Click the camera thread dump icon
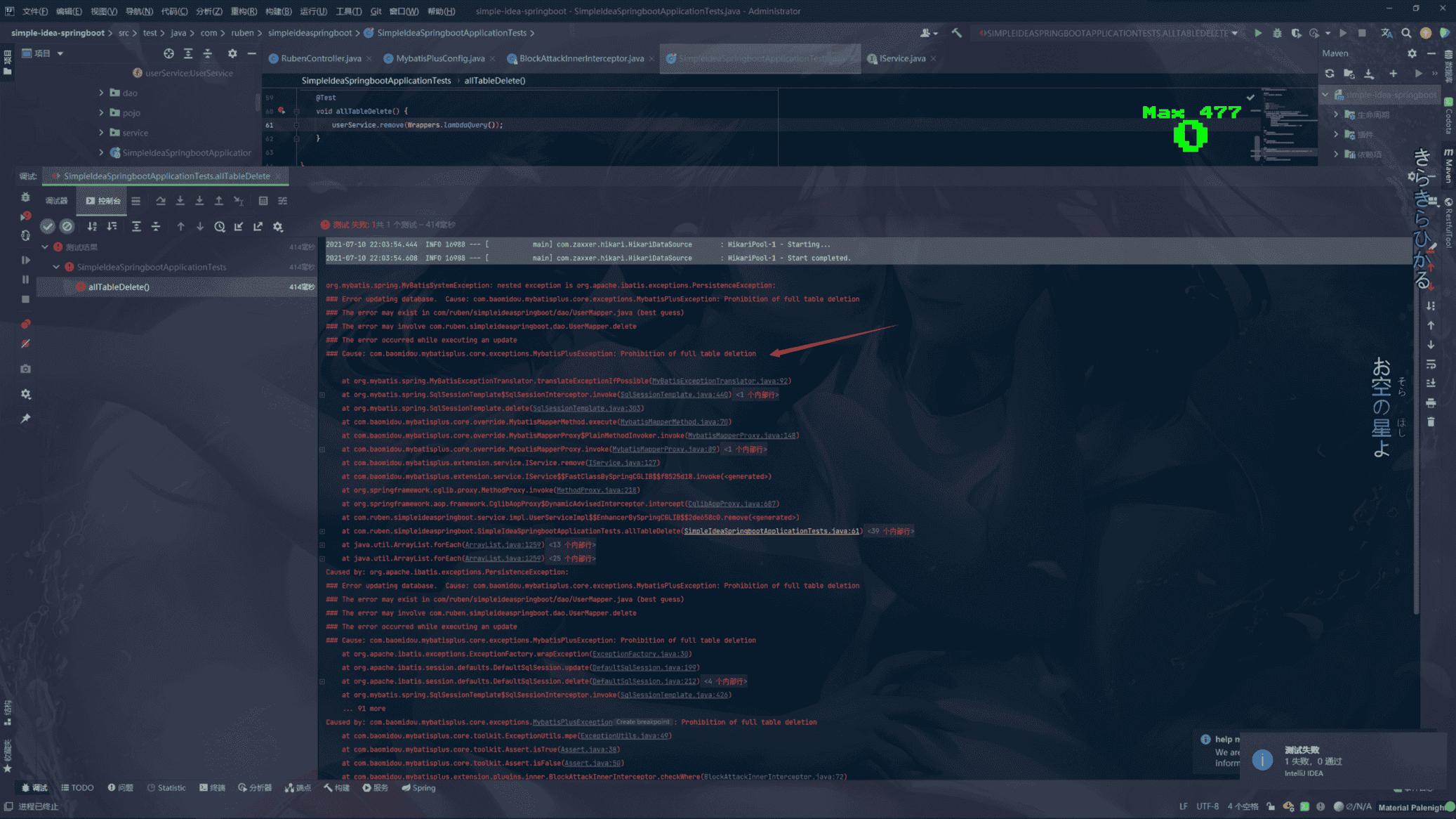 [25, 369]
